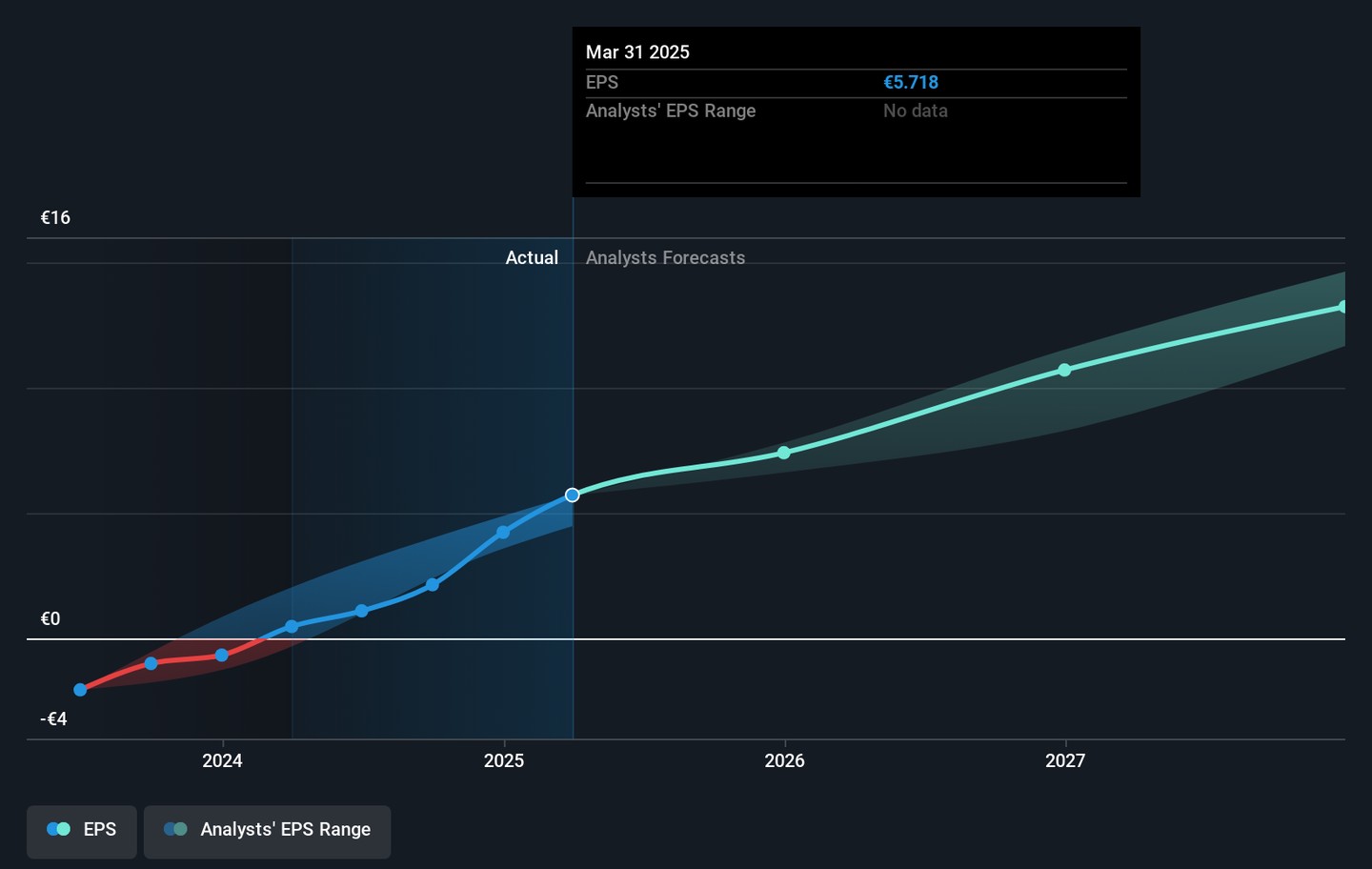Click the Analysts' EPS Range legend dots icon

point(175,829)
